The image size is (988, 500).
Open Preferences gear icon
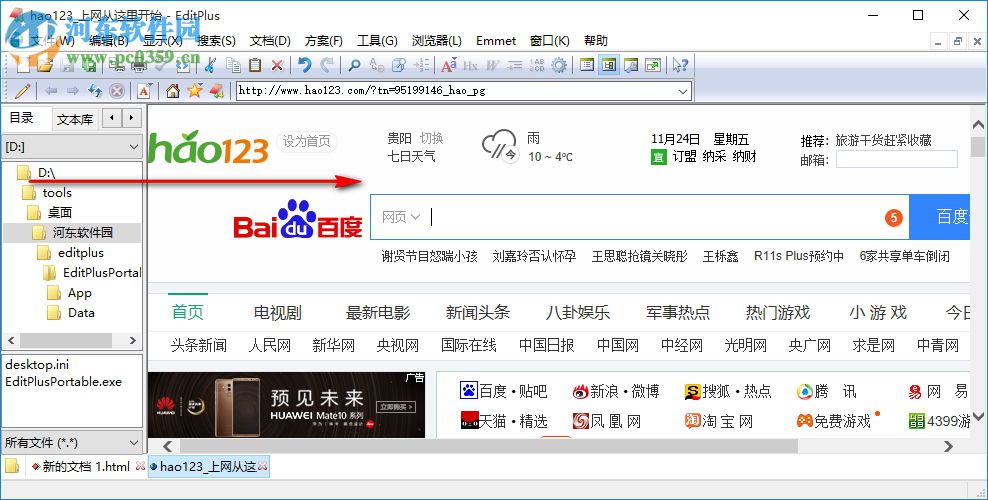click(x=559, y=65)
